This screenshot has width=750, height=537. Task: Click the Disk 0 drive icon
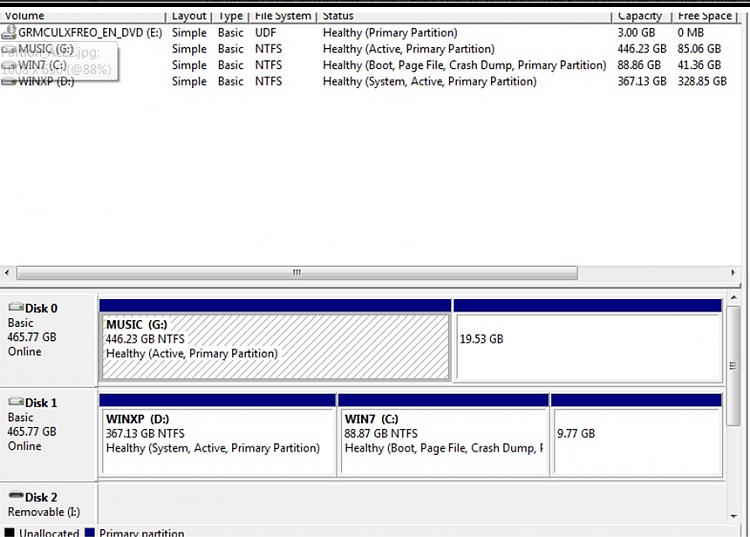(16, 307)
